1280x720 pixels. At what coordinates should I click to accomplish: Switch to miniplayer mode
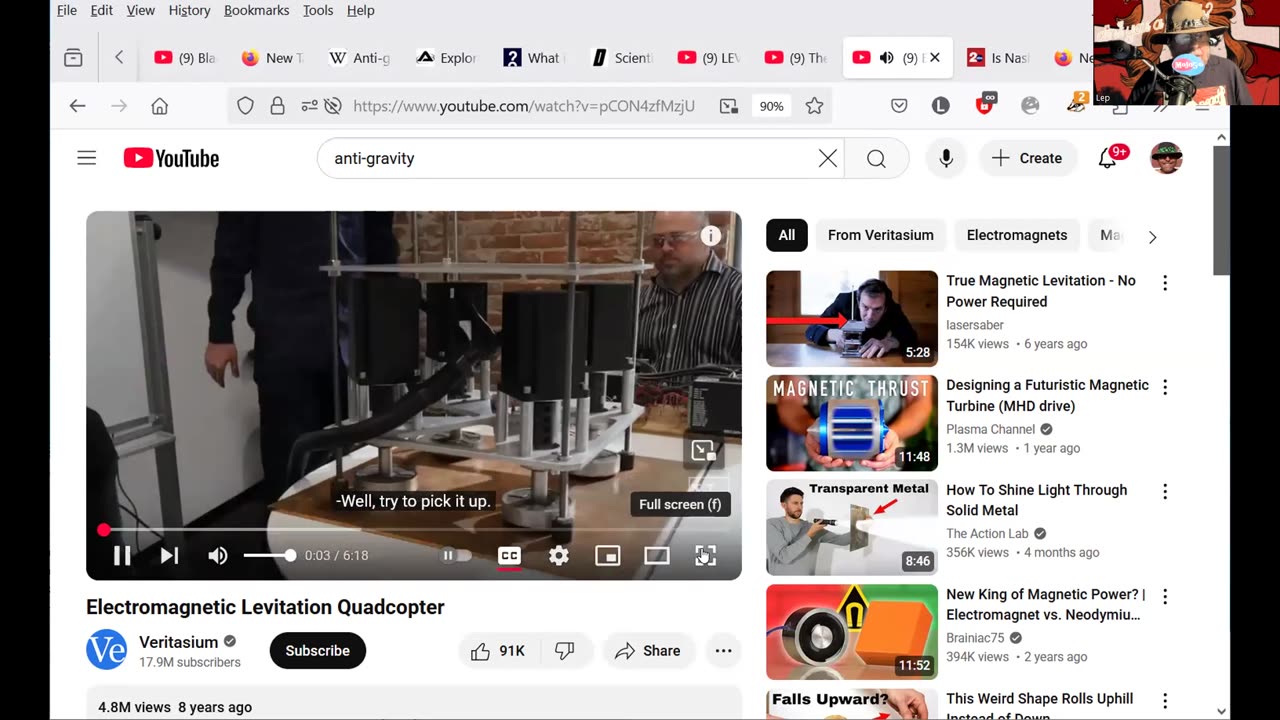pos(608,556)
